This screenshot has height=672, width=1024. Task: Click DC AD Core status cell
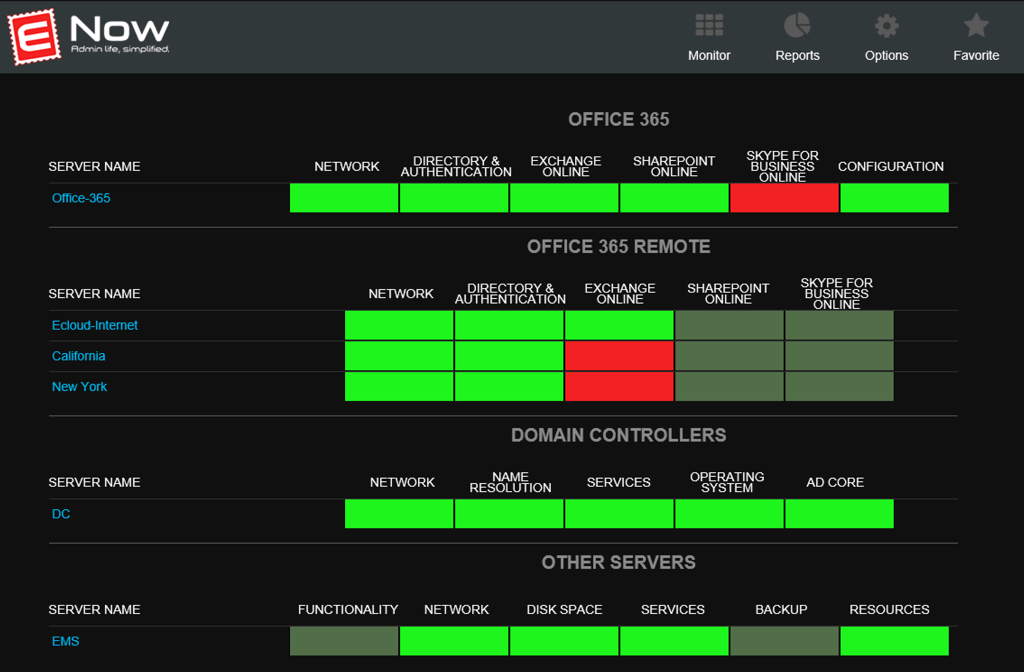tap(839, 514)
